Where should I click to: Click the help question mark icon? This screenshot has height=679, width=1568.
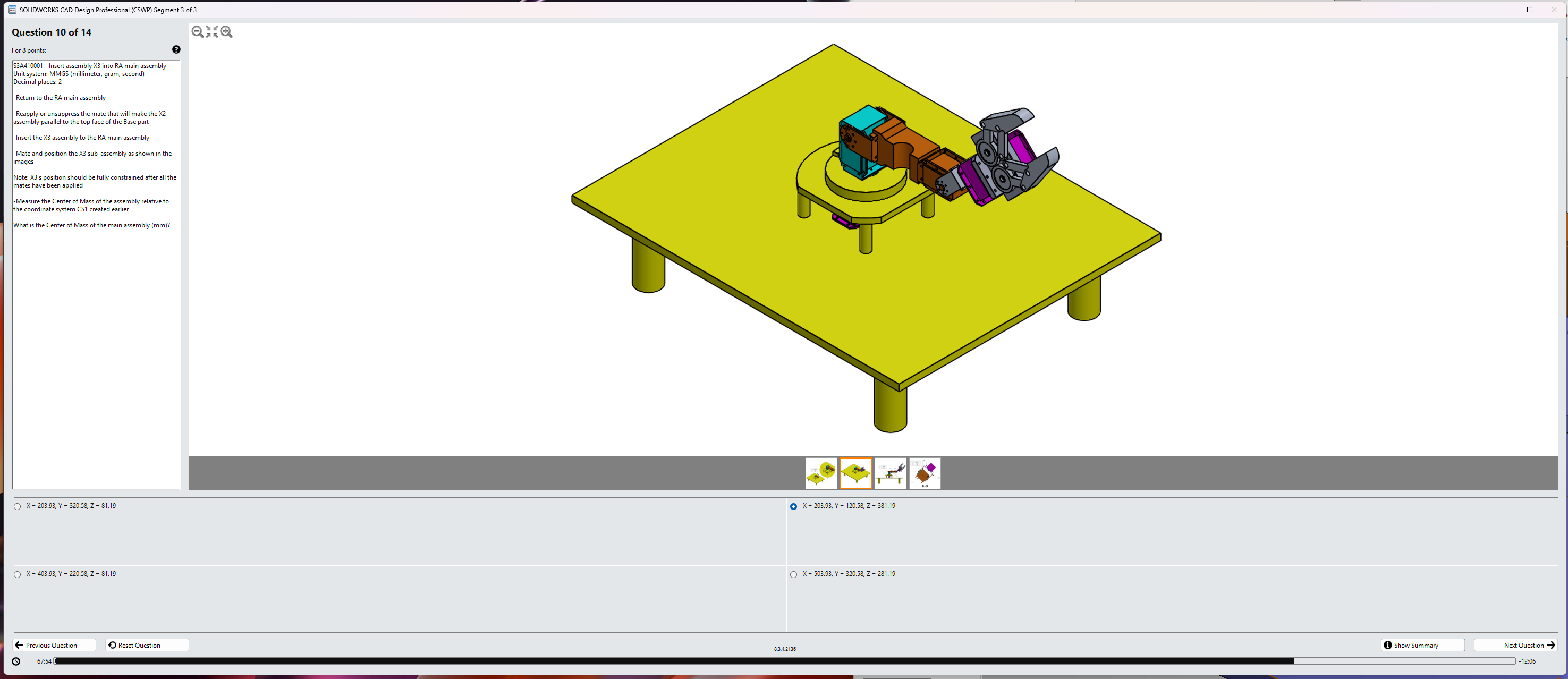tap(176, 50)
